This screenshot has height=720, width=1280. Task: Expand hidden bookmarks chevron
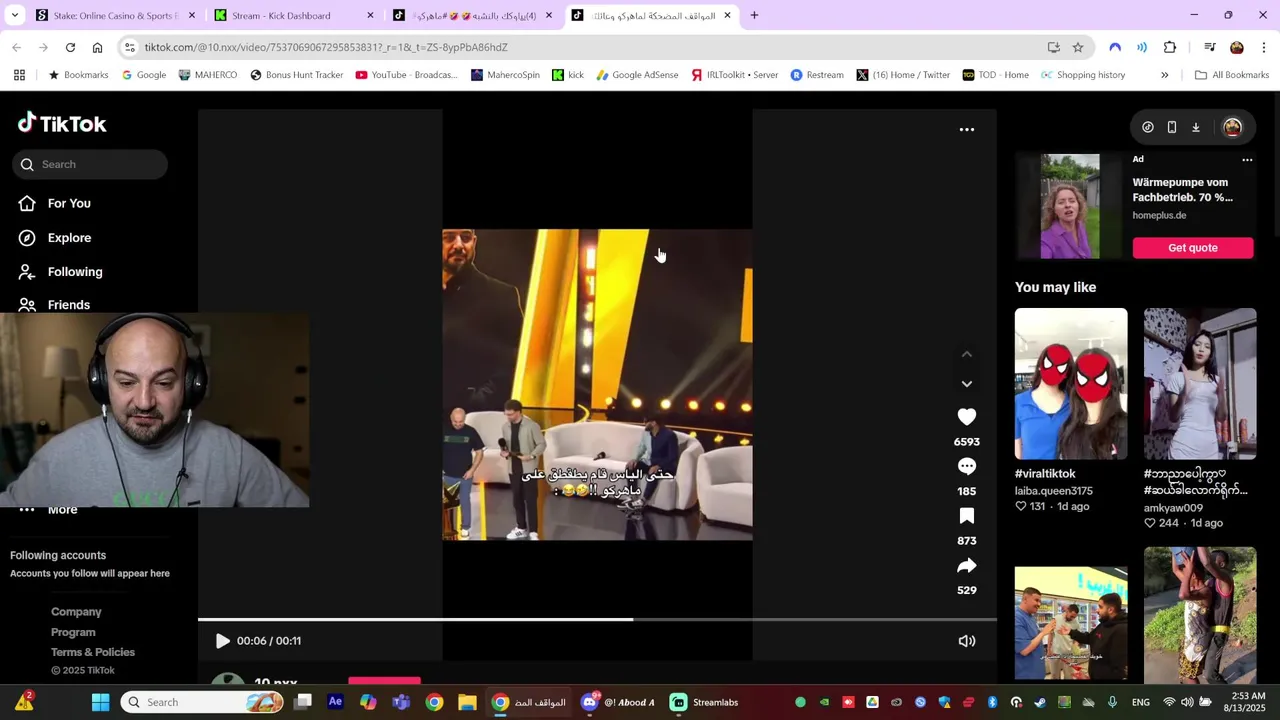pyautogui.click(x=1164, y=75)
